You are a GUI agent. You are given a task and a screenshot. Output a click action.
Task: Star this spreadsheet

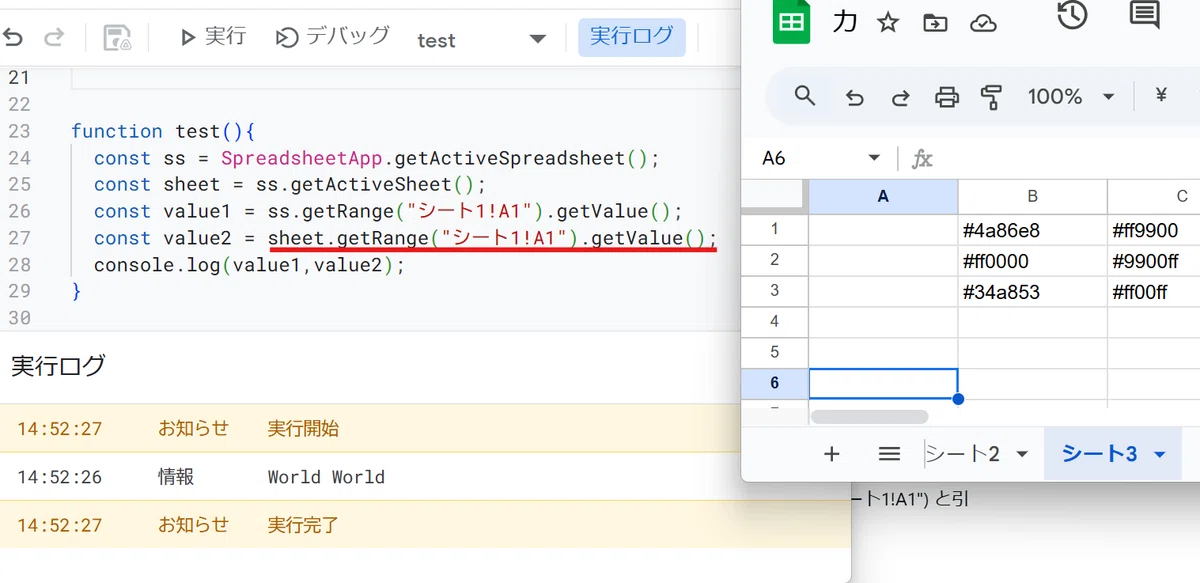(x=887, y=23)
